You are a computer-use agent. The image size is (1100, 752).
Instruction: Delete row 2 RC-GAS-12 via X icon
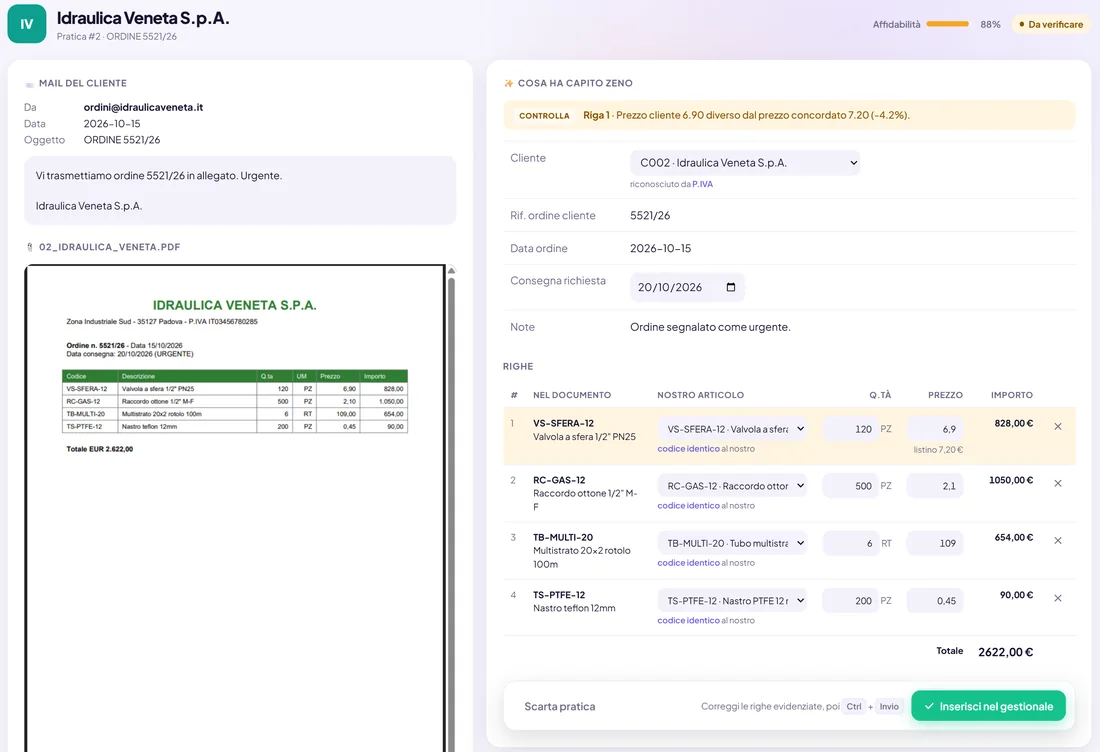(1058, 483)
